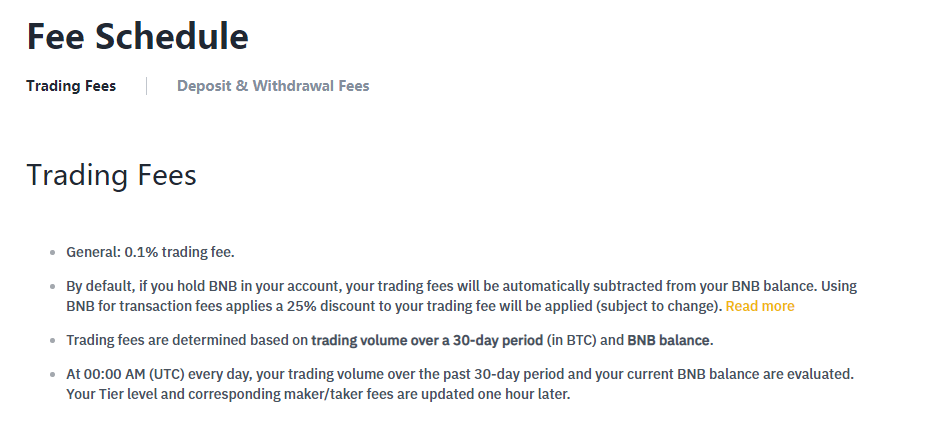Click the sentence starting By default, if you hold BNB

pos(300,286)
